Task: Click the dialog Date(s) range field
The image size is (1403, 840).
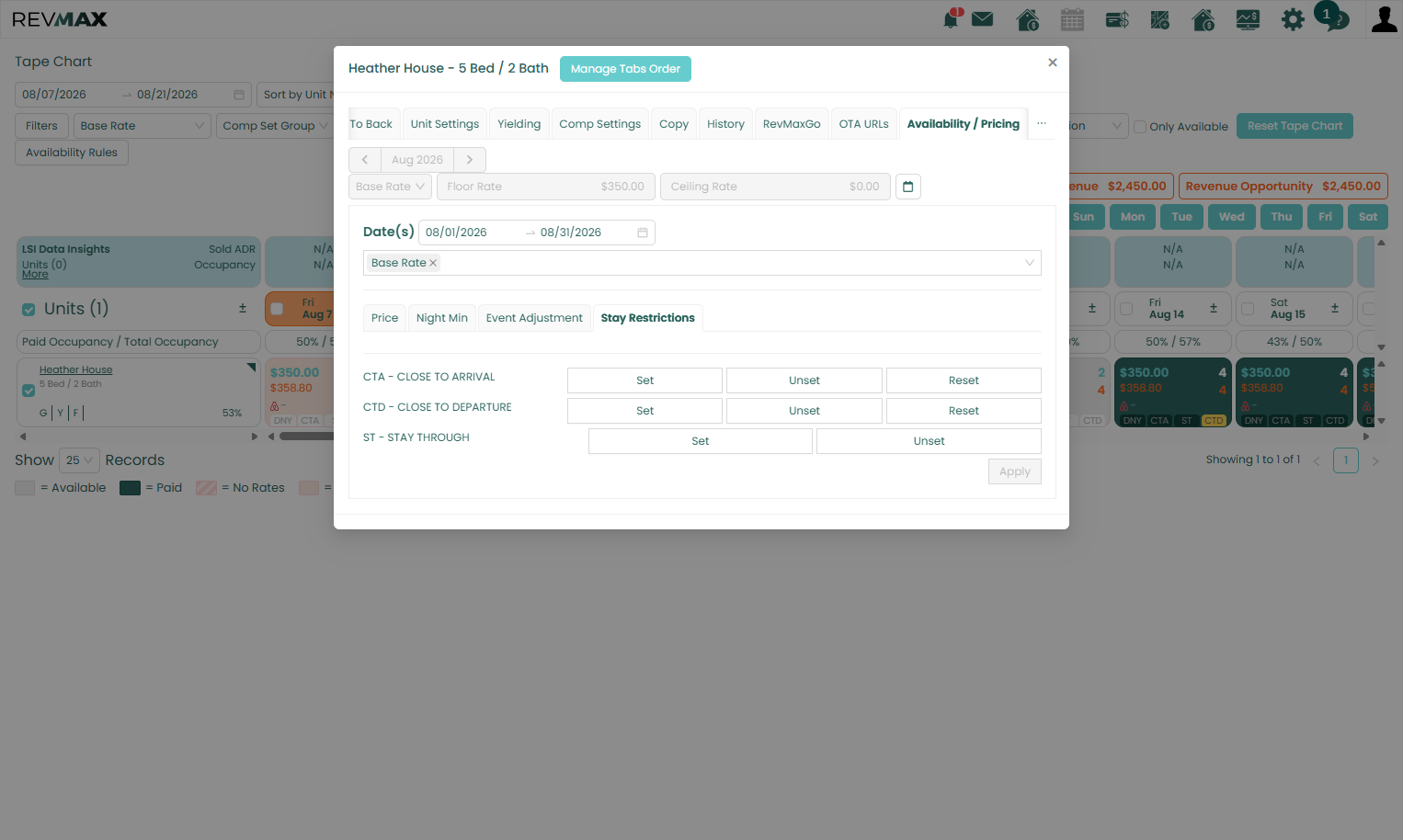Action: (537, 233)
